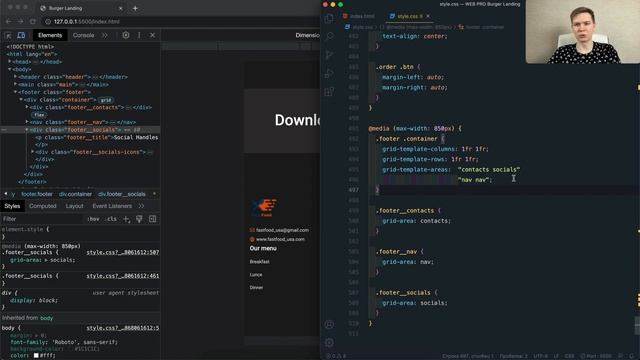Show more style pane tabs via chevrons
Image resolution: width=640 pixels, height=360 pixels.
[141, 206]
